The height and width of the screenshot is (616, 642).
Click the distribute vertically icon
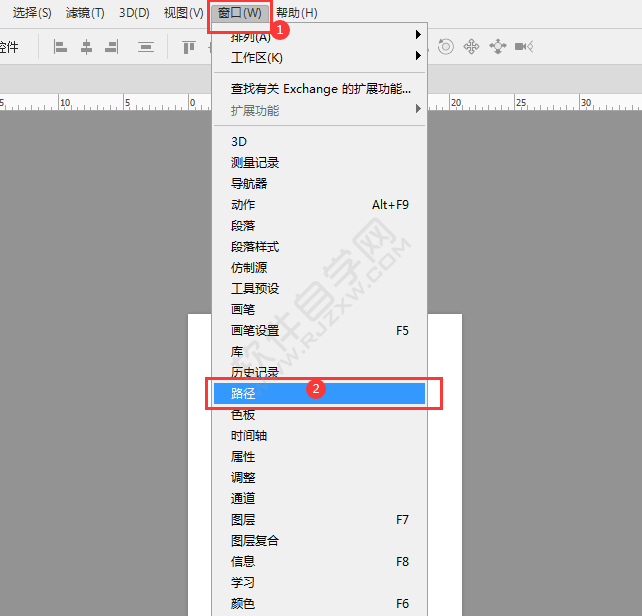click(146, 47)
